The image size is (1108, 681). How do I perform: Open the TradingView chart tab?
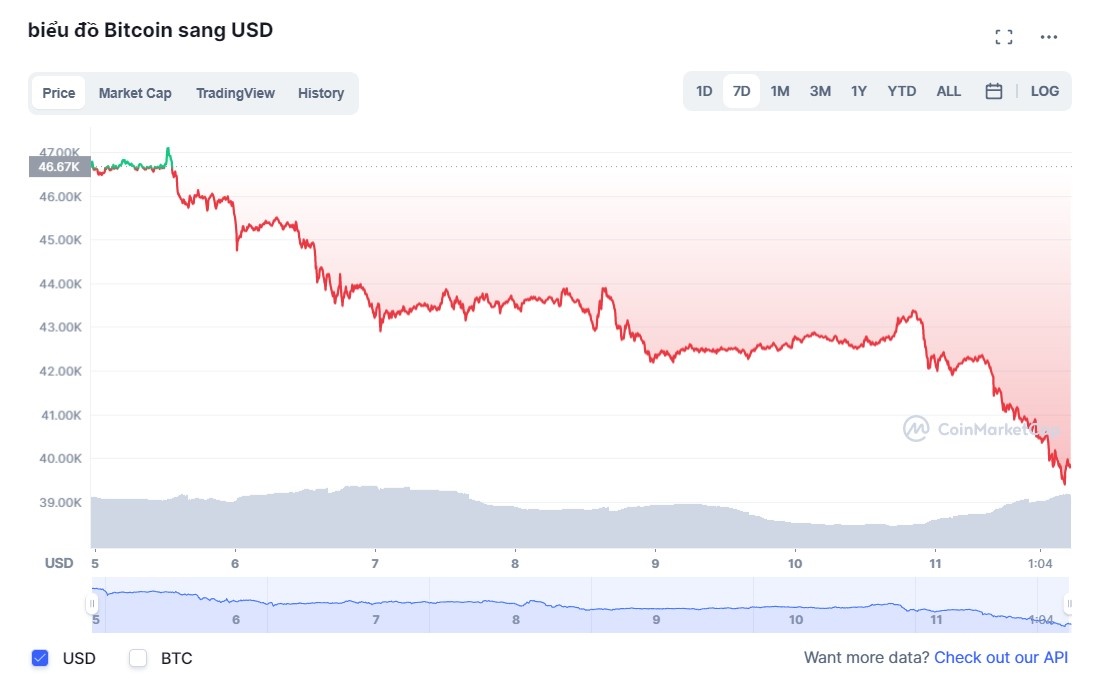pos(235,92)
